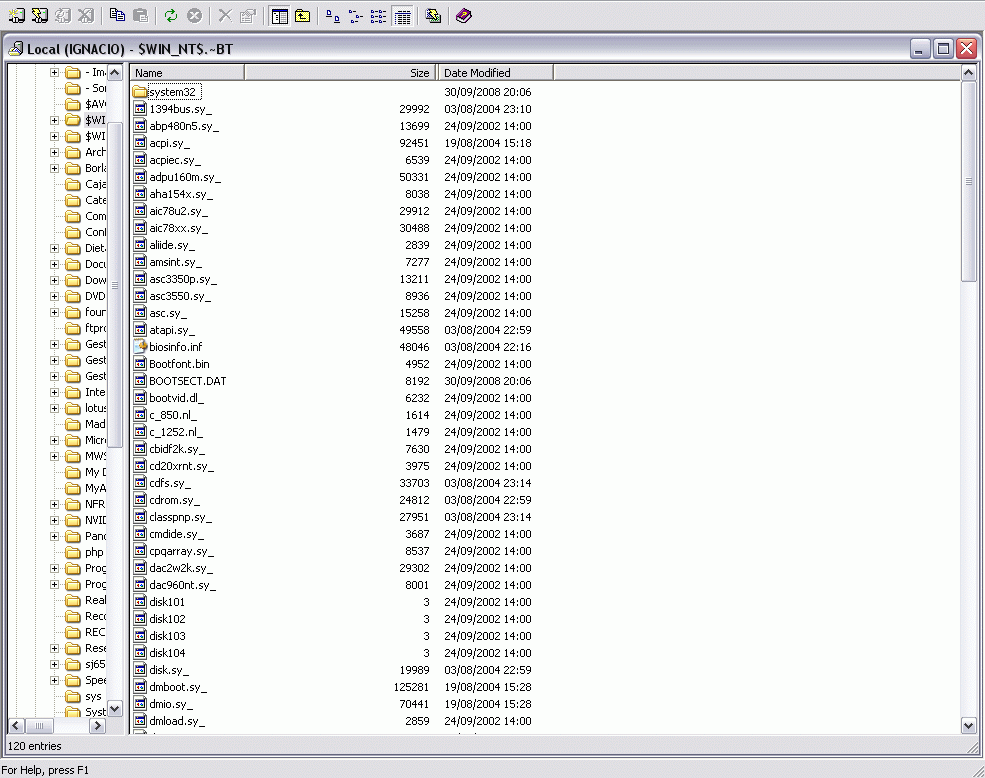Select the four folder in tree

click(95, 312)
